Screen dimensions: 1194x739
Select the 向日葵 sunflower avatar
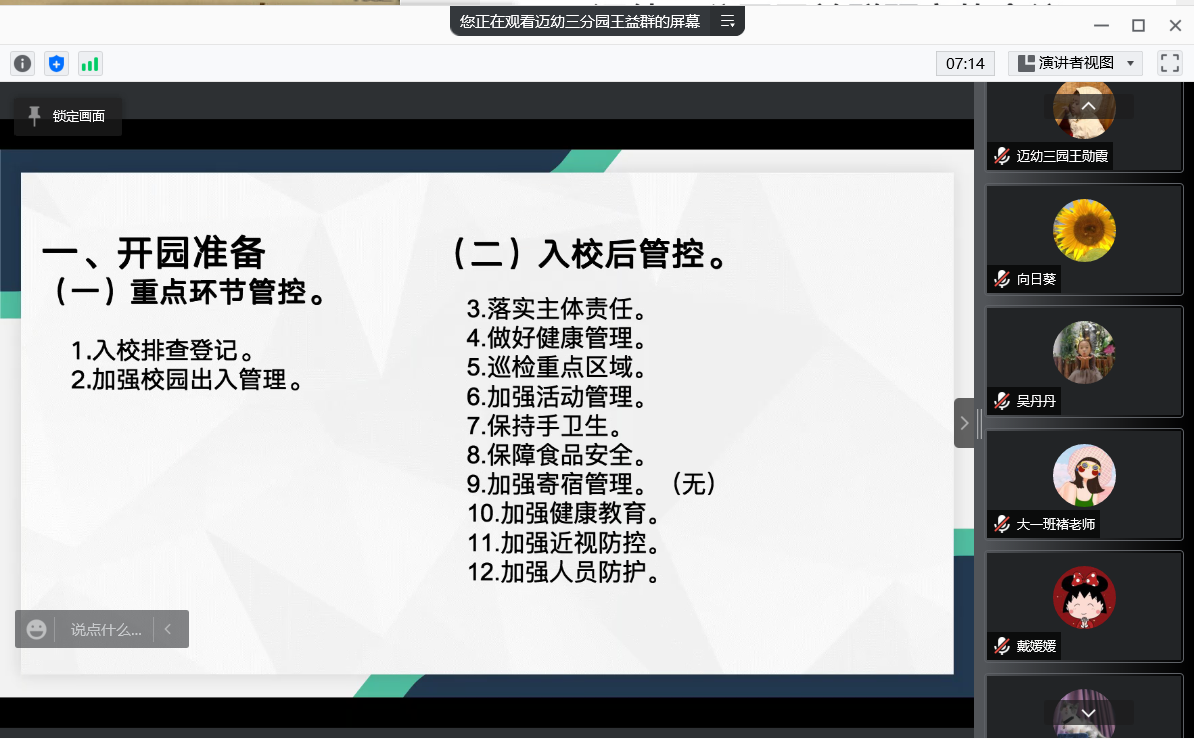pyautogui.click(x=1084, y=230)
